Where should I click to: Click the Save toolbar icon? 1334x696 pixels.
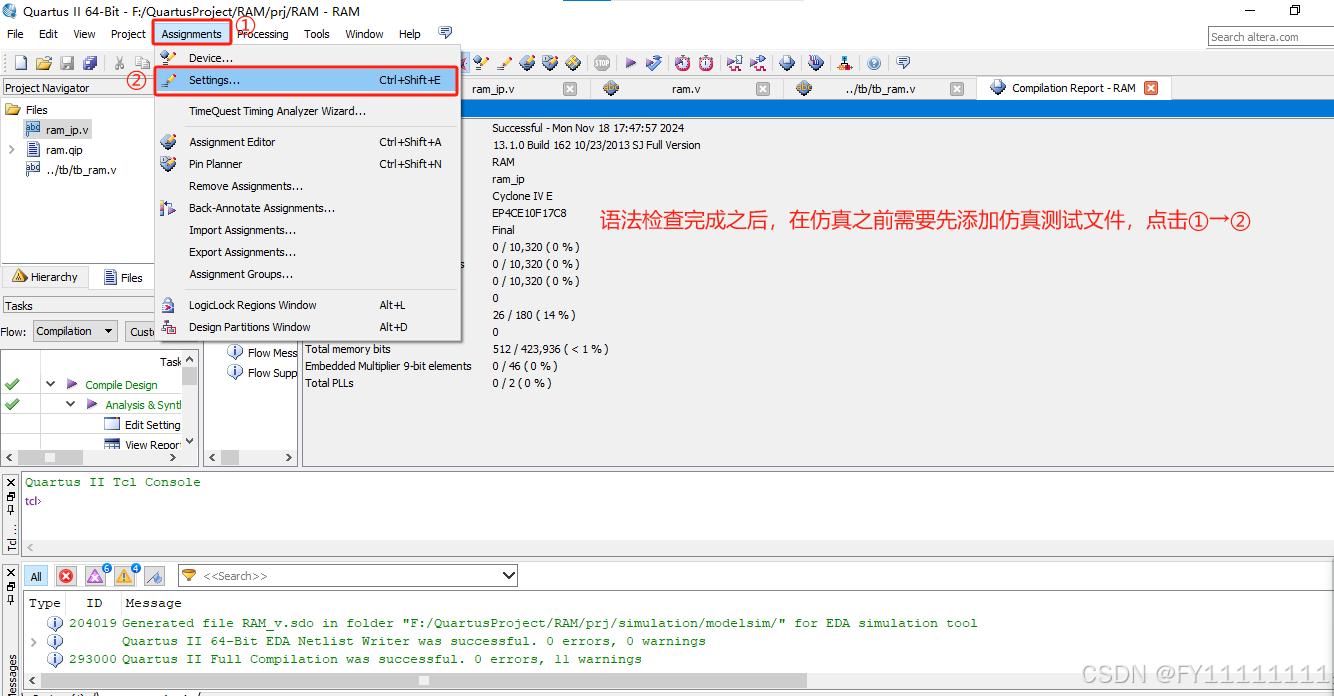pos(67,63)
